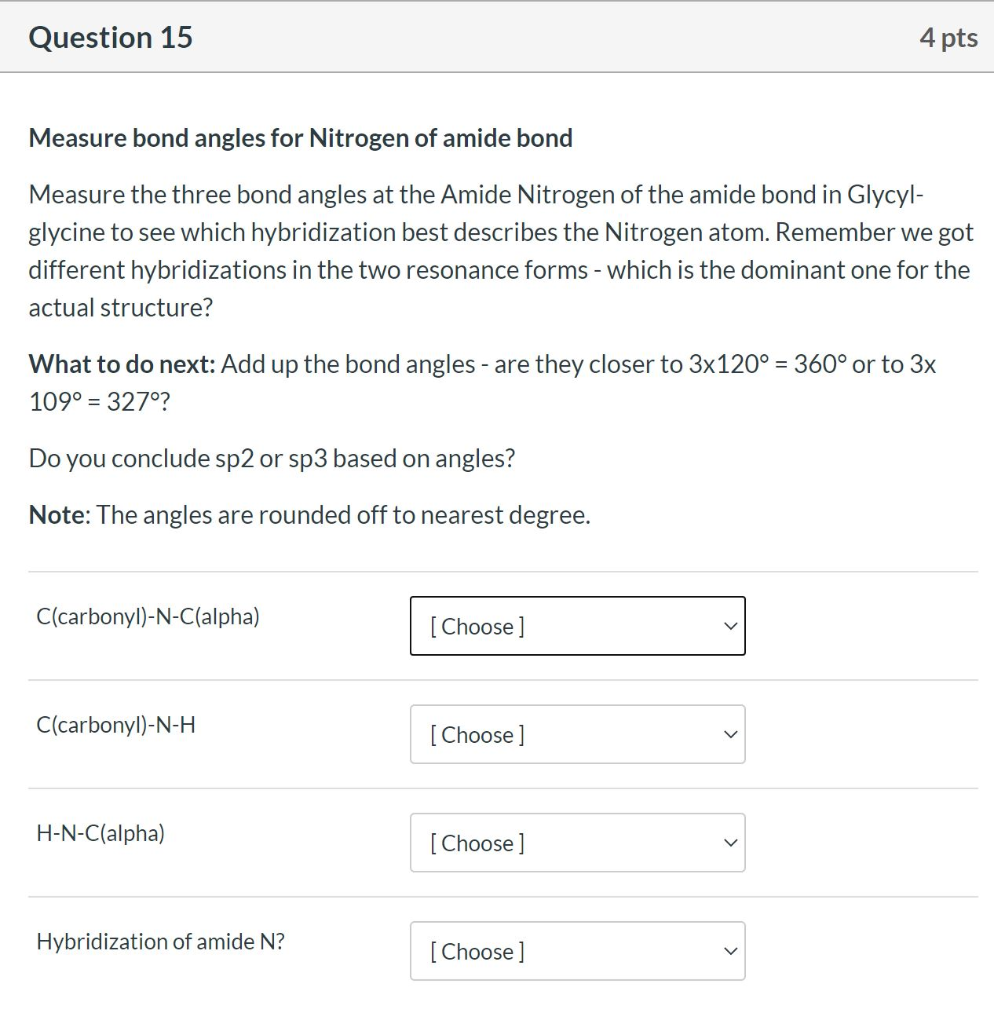Click the sp2 or sp3 question text
The width and height of the screenshot is (994, 1024).
(x=272, y=458)
